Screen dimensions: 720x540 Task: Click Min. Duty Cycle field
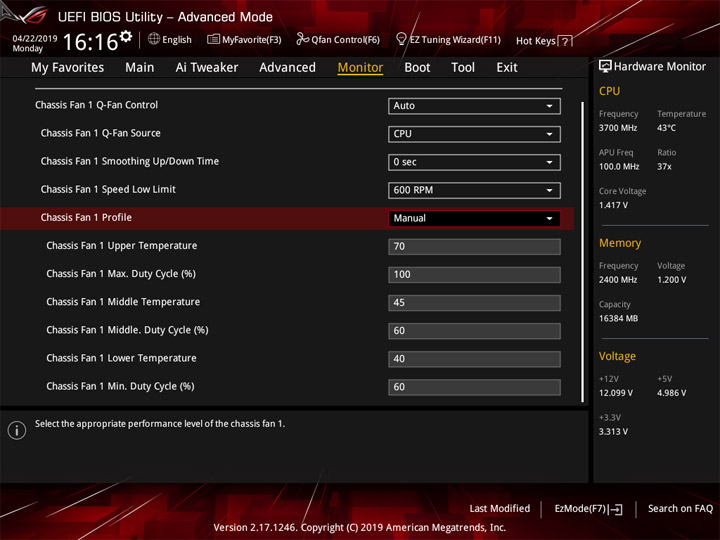(474, 387)
